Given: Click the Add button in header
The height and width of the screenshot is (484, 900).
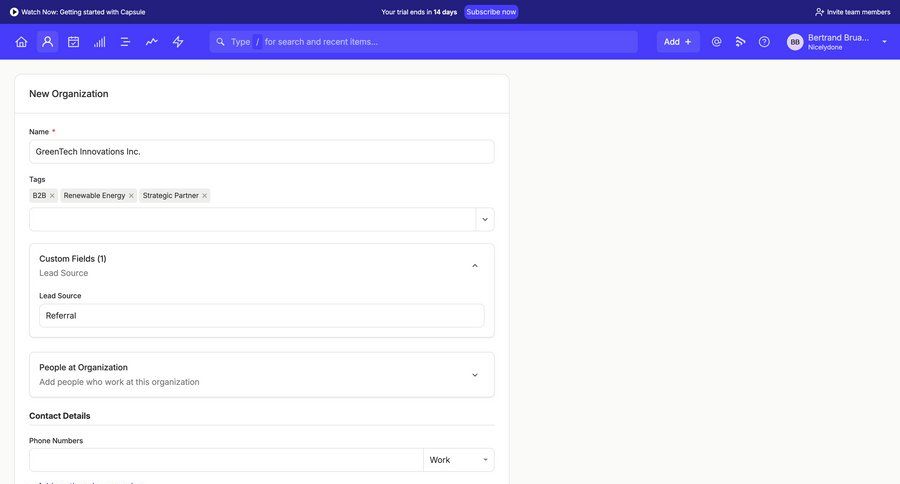Looking at the screenshot, I should pos(678,42).
